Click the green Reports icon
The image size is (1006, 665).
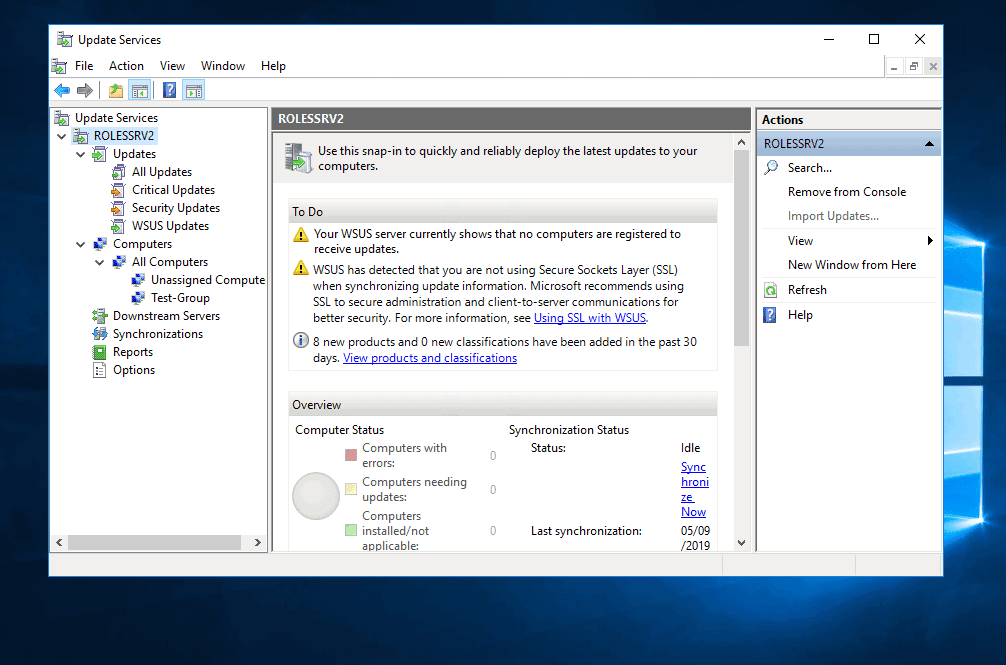point(99,352)
